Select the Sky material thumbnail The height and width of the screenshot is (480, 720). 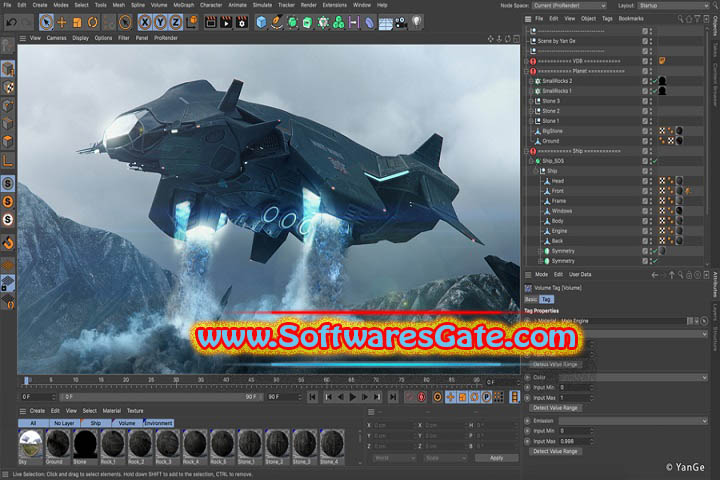coord(31,444)
